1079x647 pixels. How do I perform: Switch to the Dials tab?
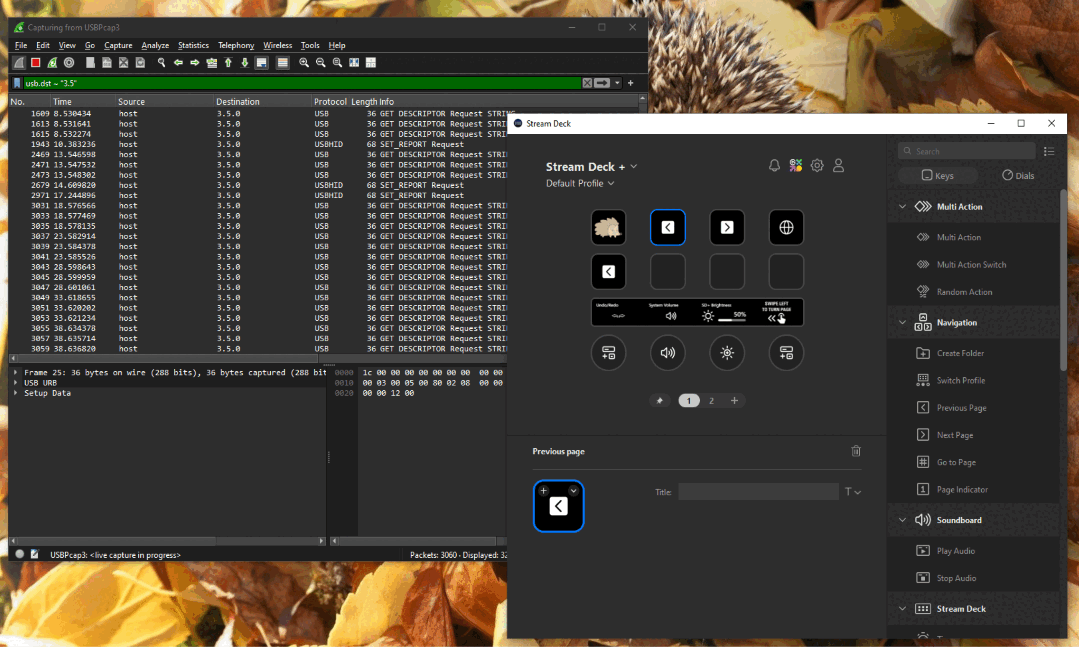click(x=1020, y=176)
